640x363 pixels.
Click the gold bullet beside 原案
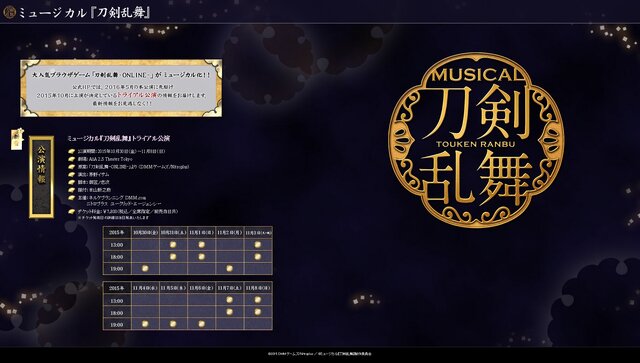[x=72, y=167]
